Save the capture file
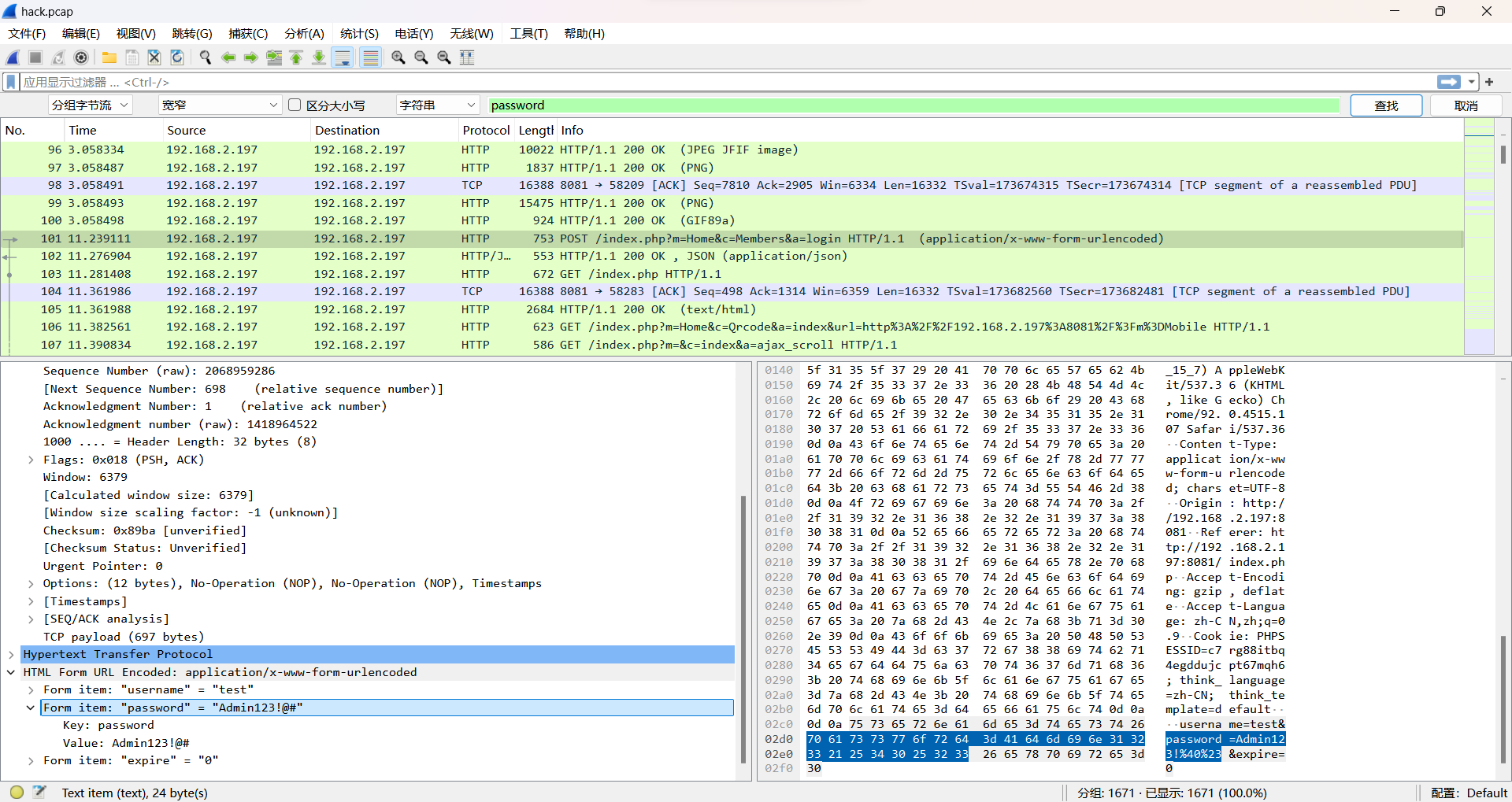The width and height of the screenshot is (1512, 802). [x=132, y=57]
